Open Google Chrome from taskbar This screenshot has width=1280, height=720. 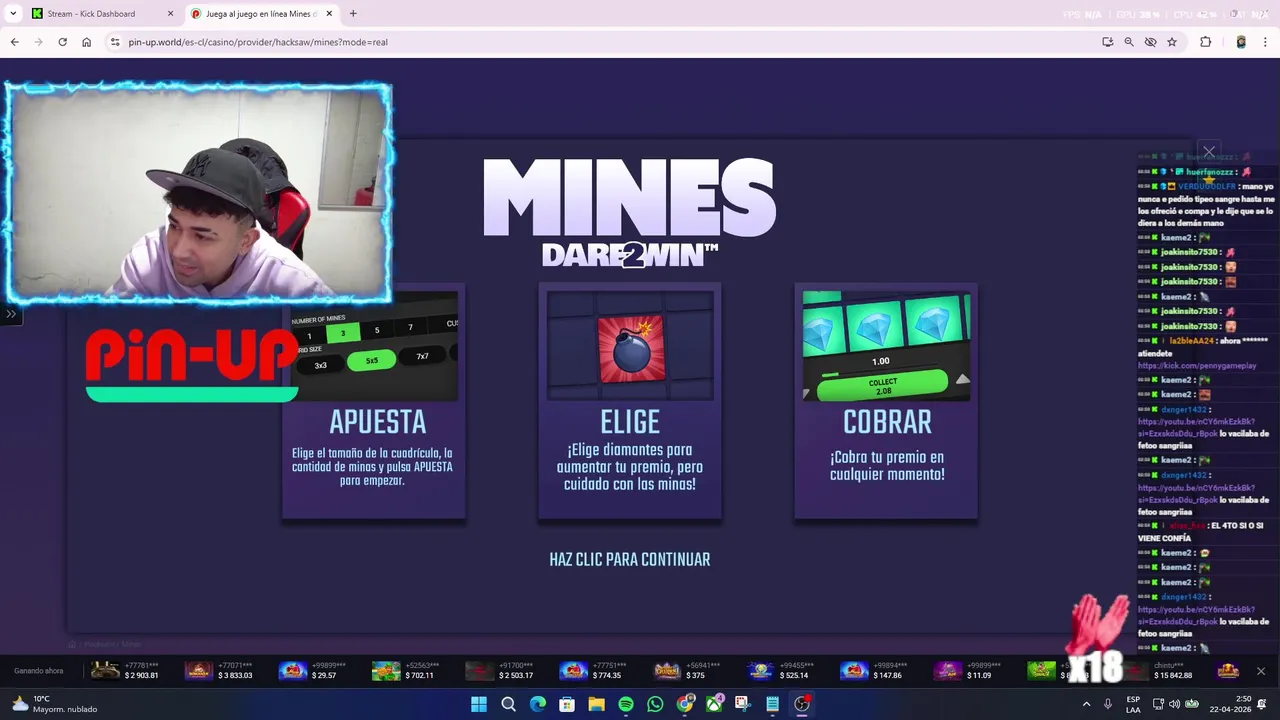pos(685,704)
